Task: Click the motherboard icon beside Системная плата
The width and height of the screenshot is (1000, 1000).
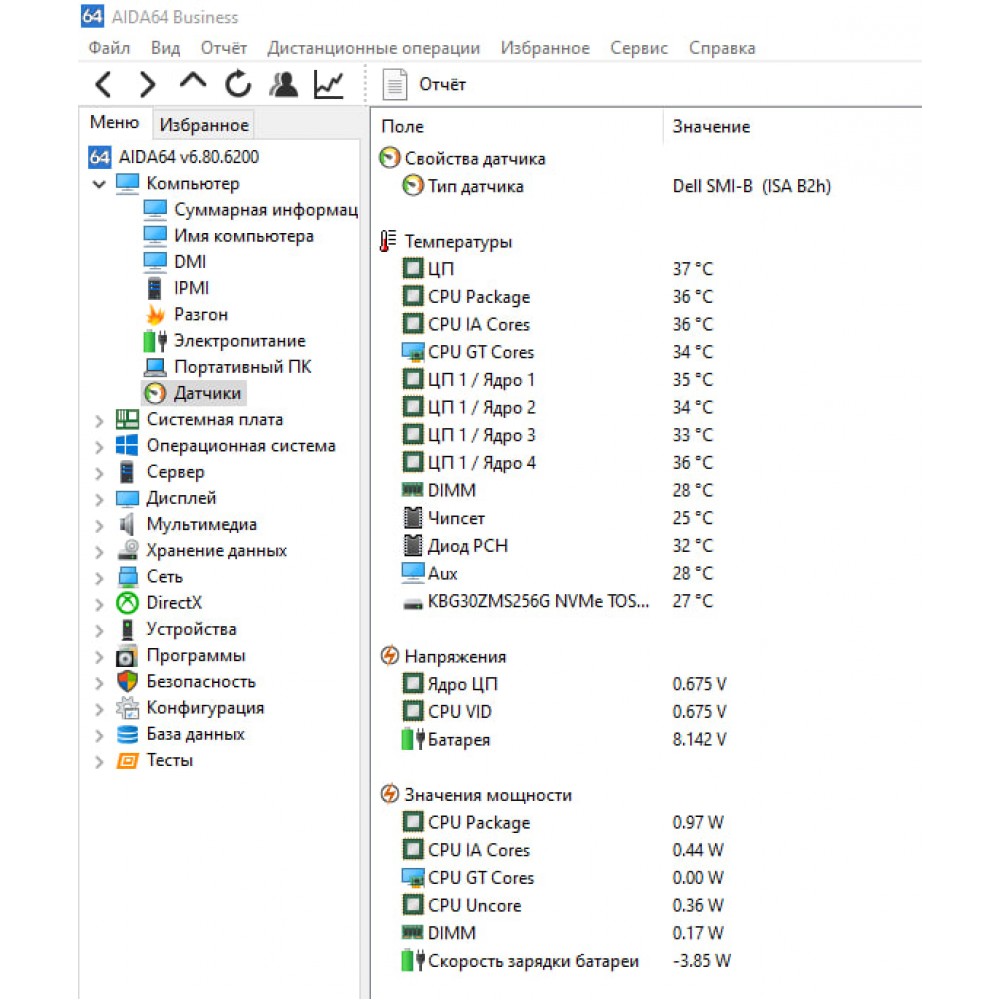Action: point(128,419)
